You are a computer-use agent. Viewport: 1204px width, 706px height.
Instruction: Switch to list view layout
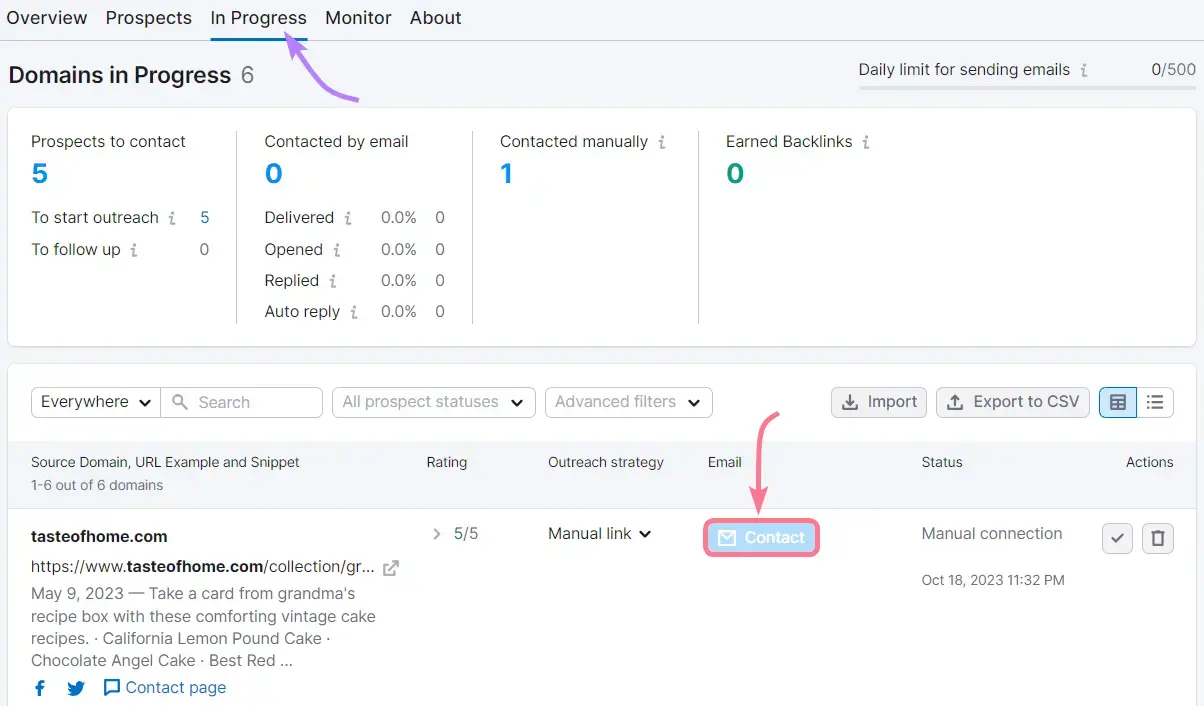(x=1155, y=401)
